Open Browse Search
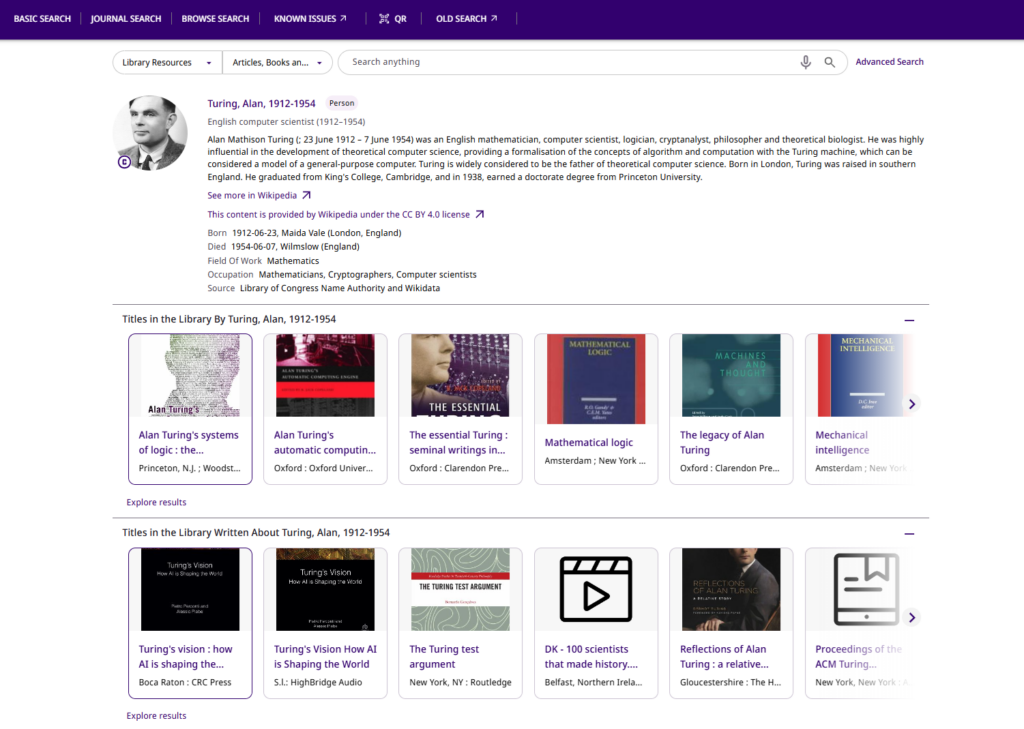Image resolution: width=1024 pixels, height=729 pixels. [x=216, y=18]
